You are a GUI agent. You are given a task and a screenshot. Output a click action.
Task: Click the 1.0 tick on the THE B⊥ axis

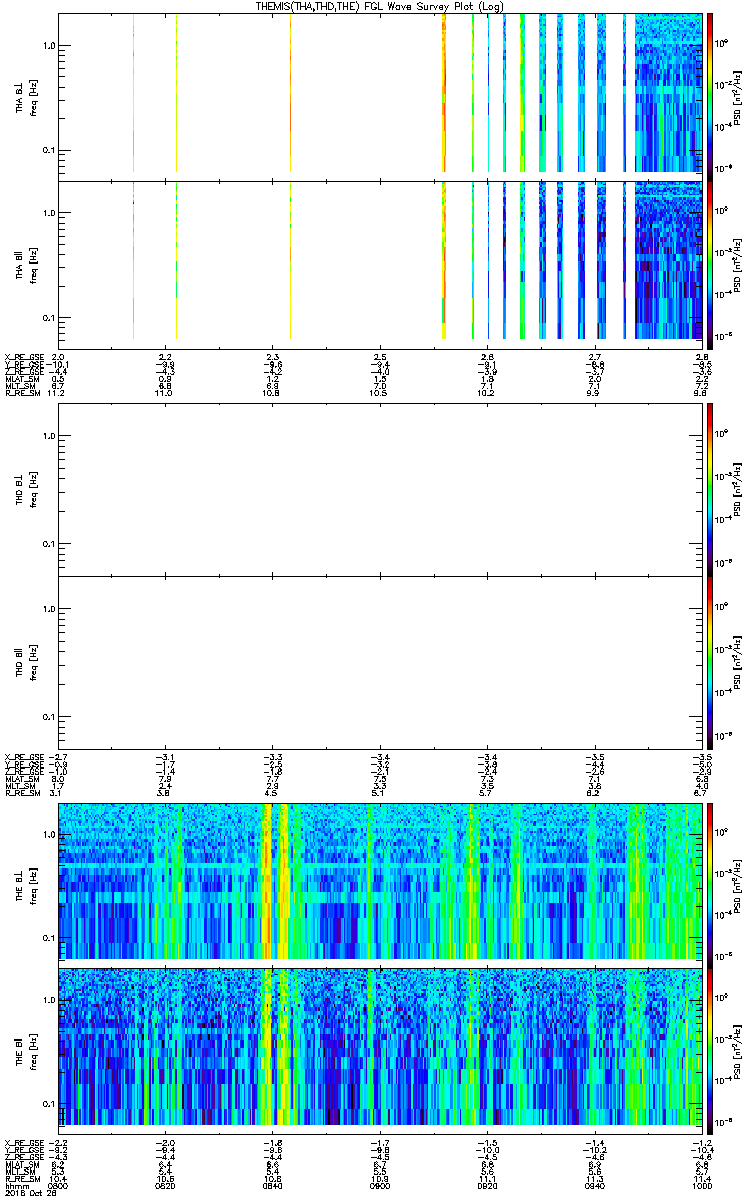coord(49,833)
